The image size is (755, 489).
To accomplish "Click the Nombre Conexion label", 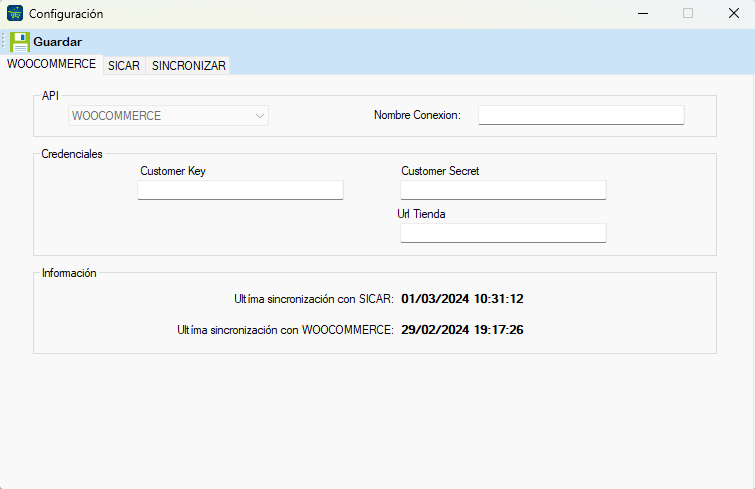I will pos(417,115).
